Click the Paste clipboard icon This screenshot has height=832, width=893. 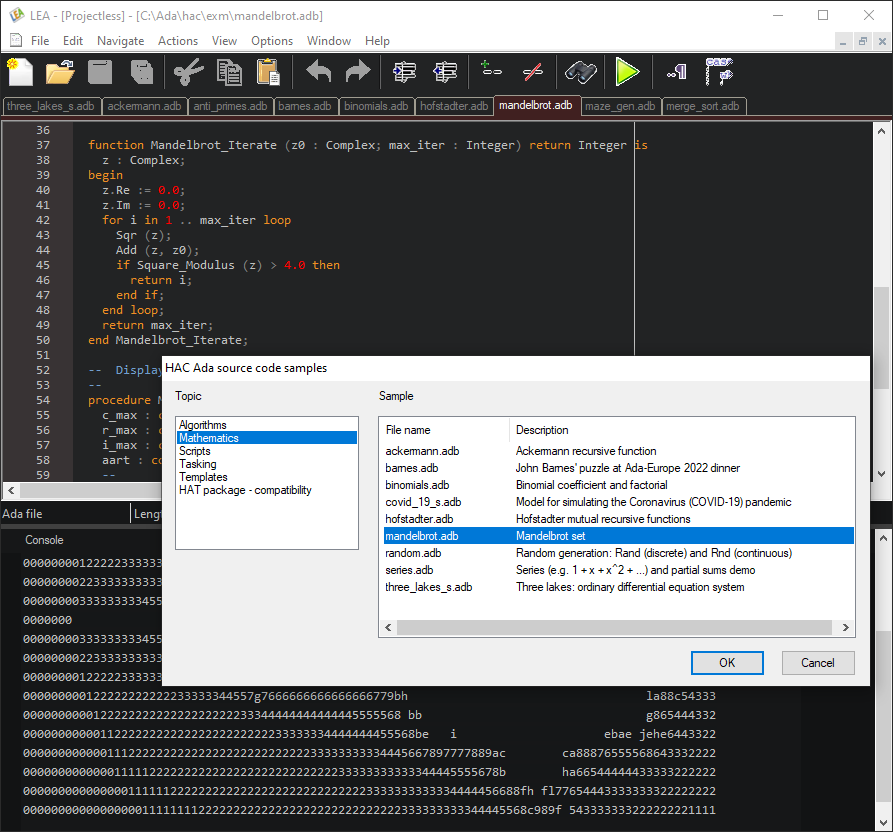point(268,72)
